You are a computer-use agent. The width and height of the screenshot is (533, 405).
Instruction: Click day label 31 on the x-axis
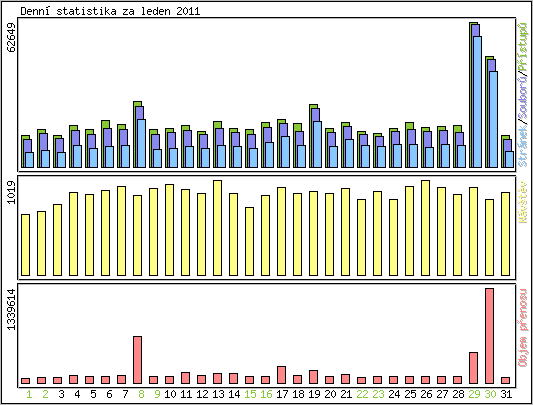tap(506, 394)
